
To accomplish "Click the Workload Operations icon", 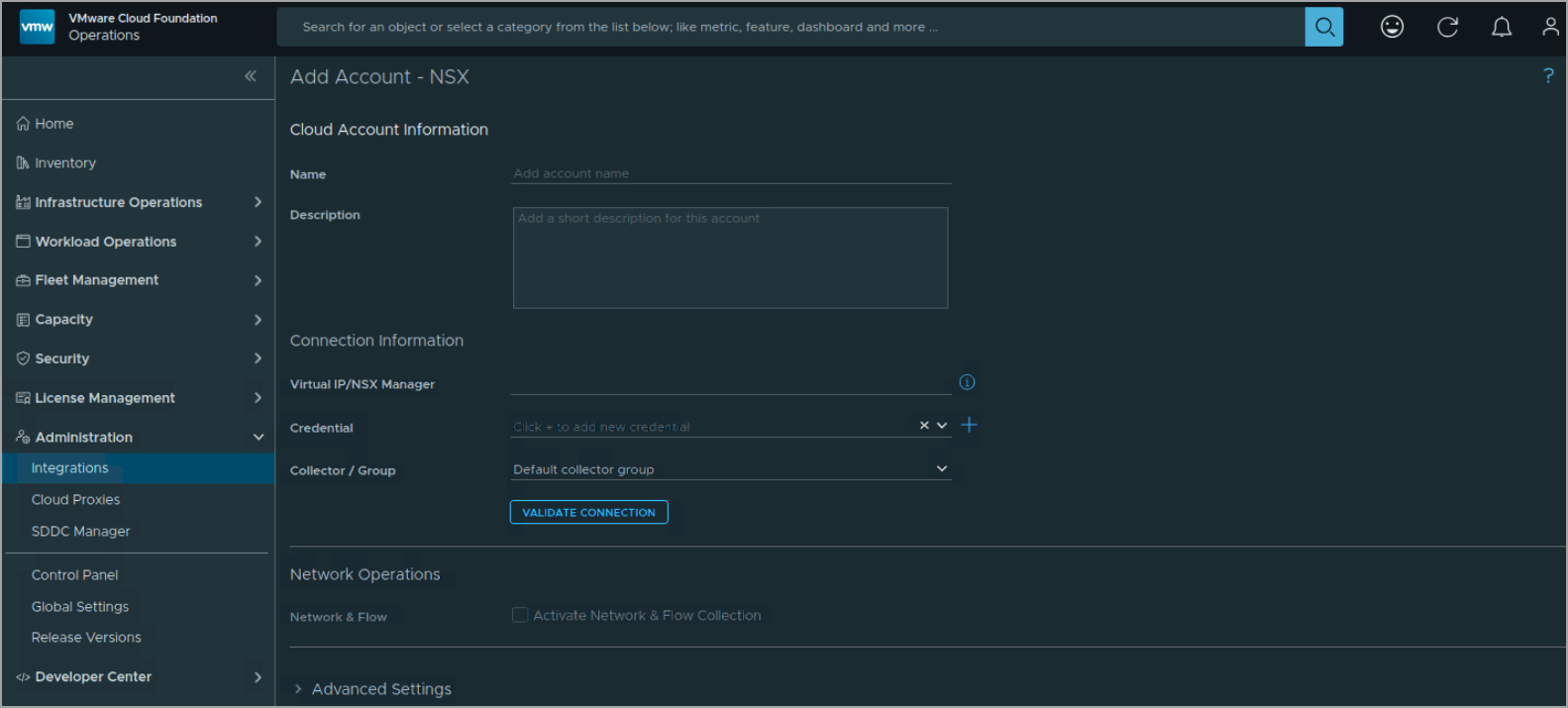I will (x=23, y=241).
